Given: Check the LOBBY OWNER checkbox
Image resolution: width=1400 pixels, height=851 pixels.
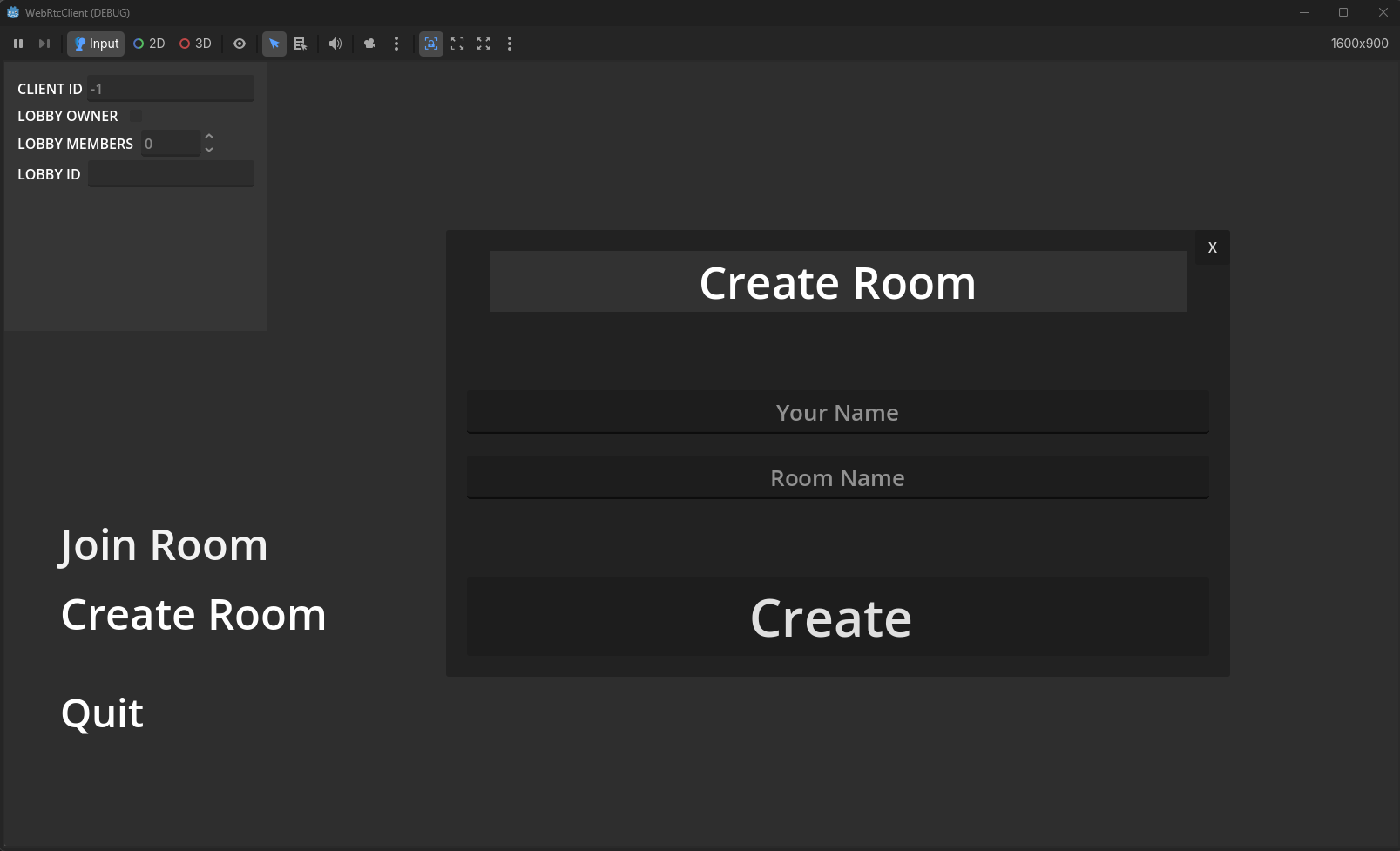Looking at the screenshot, I should point(135,115).
